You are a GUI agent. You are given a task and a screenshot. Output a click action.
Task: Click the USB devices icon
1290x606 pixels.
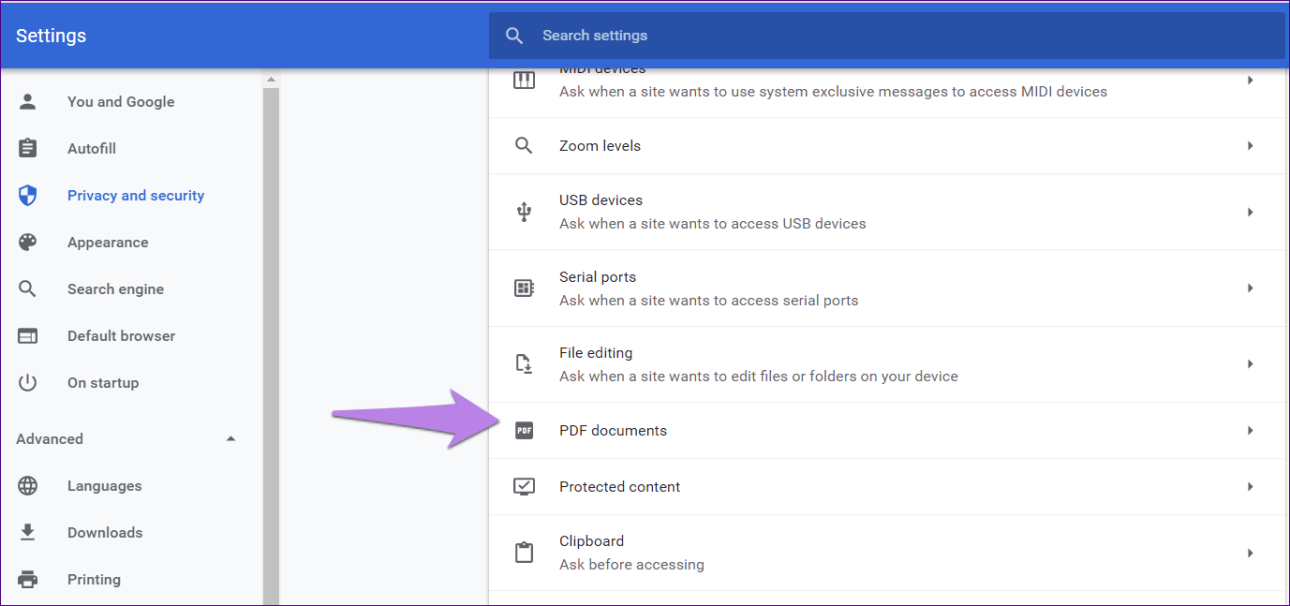pos(524,212)
